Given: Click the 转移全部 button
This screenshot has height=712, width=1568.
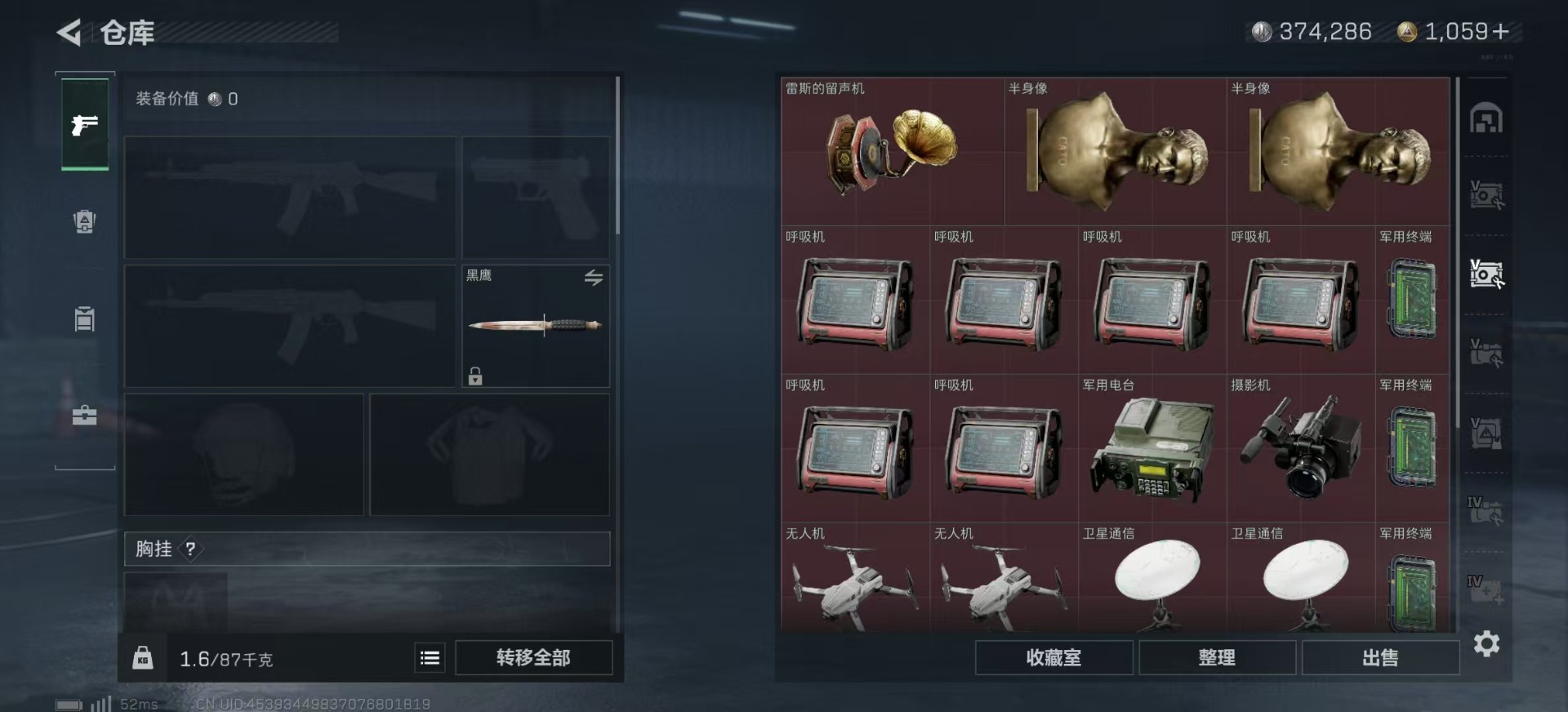Looking at the screenshot, I should (533, 657).
